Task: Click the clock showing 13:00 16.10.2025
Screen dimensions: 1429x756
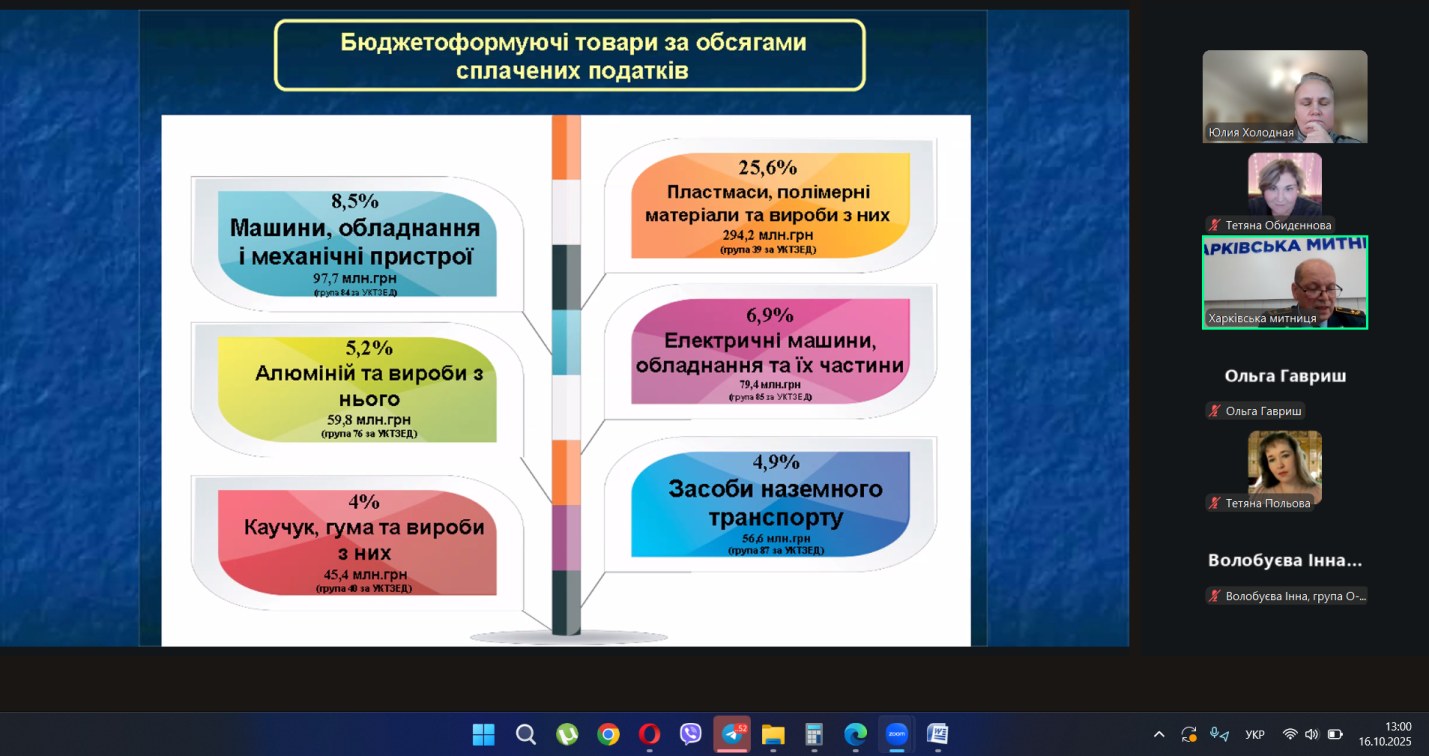Action: click(x=1384, y=734)
